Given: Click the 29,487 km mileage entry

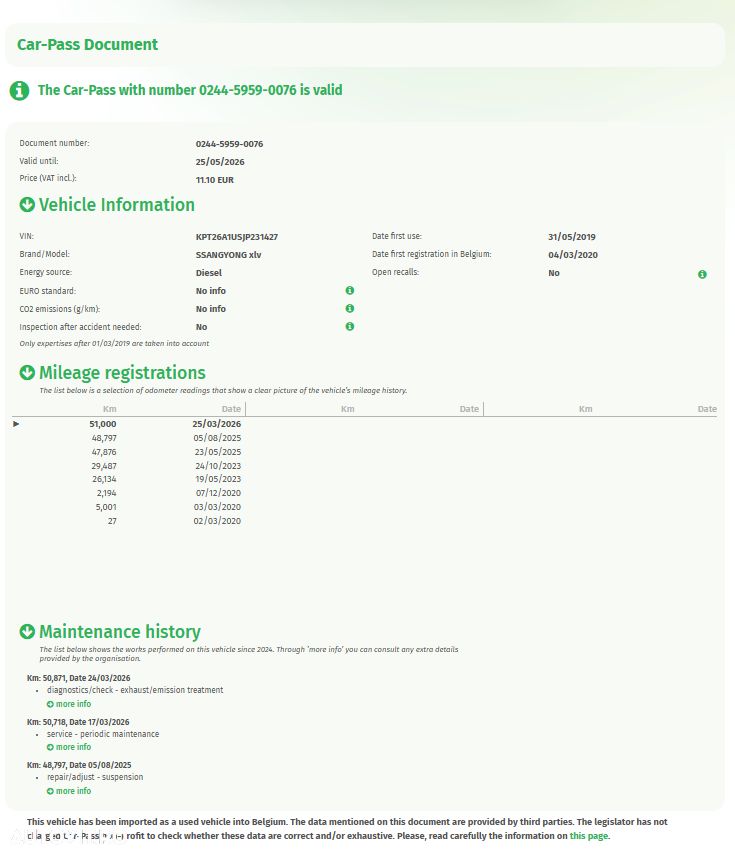Looking at the screenshot, I should coord(104,466).
